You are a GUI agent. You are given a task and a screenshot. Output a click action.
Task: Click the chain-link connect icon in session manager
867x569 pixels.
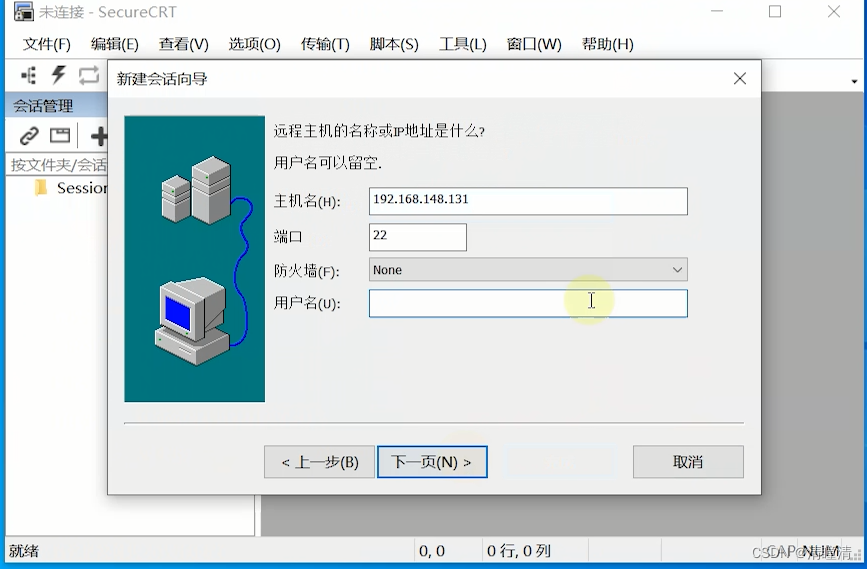29,135
